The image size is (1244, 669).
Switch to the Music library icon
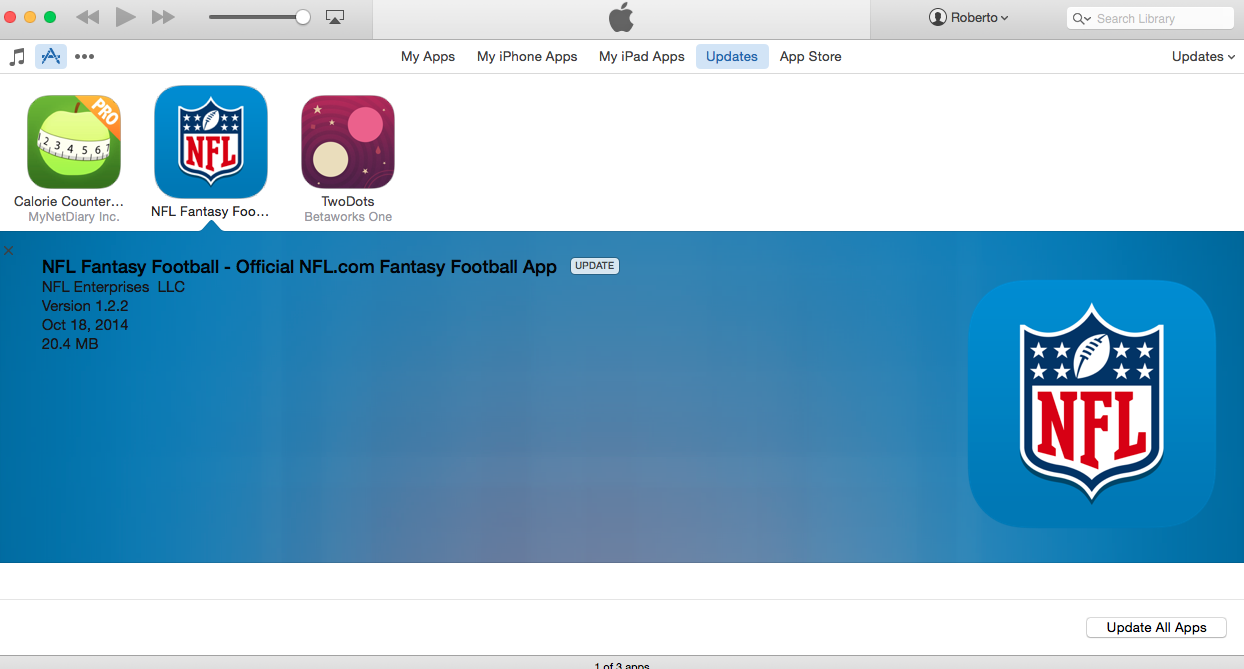pos(17,56)
